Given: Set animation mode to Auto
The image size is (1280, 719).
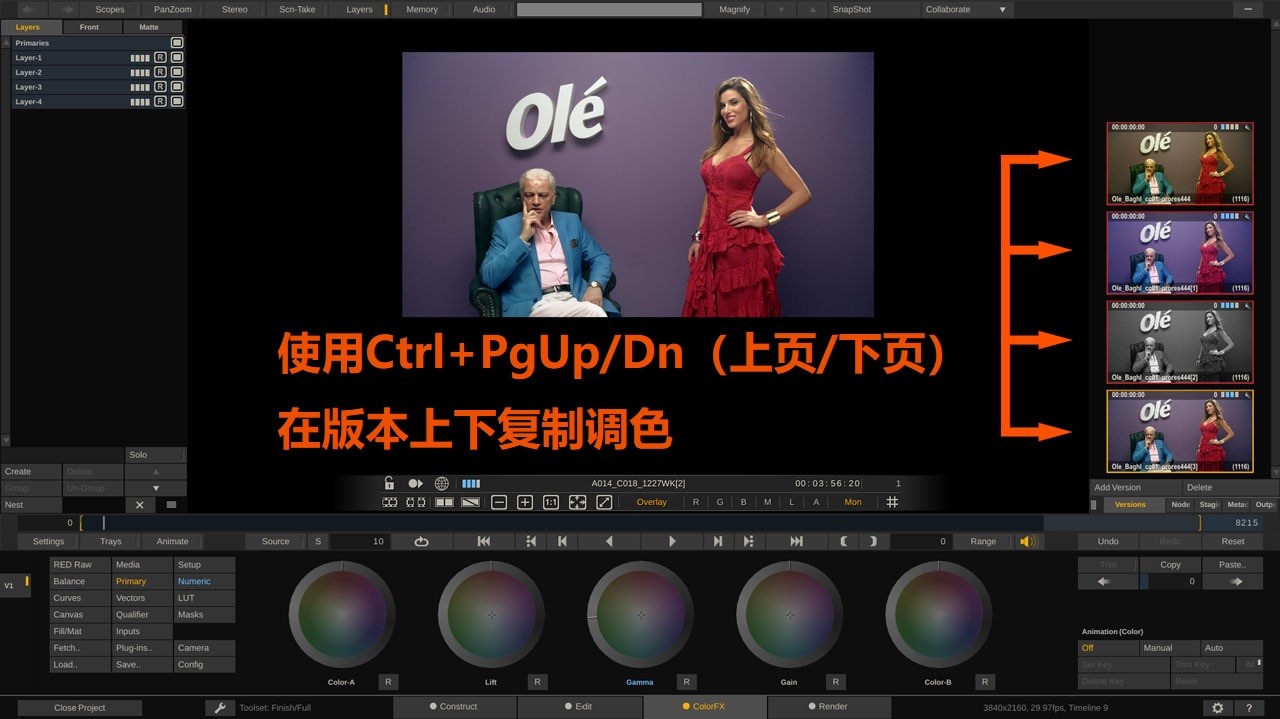Looking at the screenshot, I should pyautogui.click(x=1231, y=648).
